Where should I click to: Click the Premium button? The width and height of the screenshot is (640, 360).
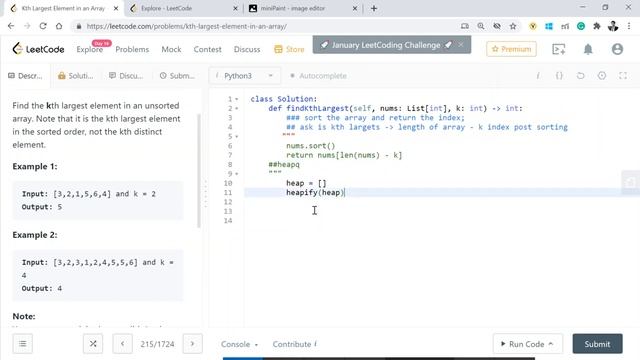(511, 49)
